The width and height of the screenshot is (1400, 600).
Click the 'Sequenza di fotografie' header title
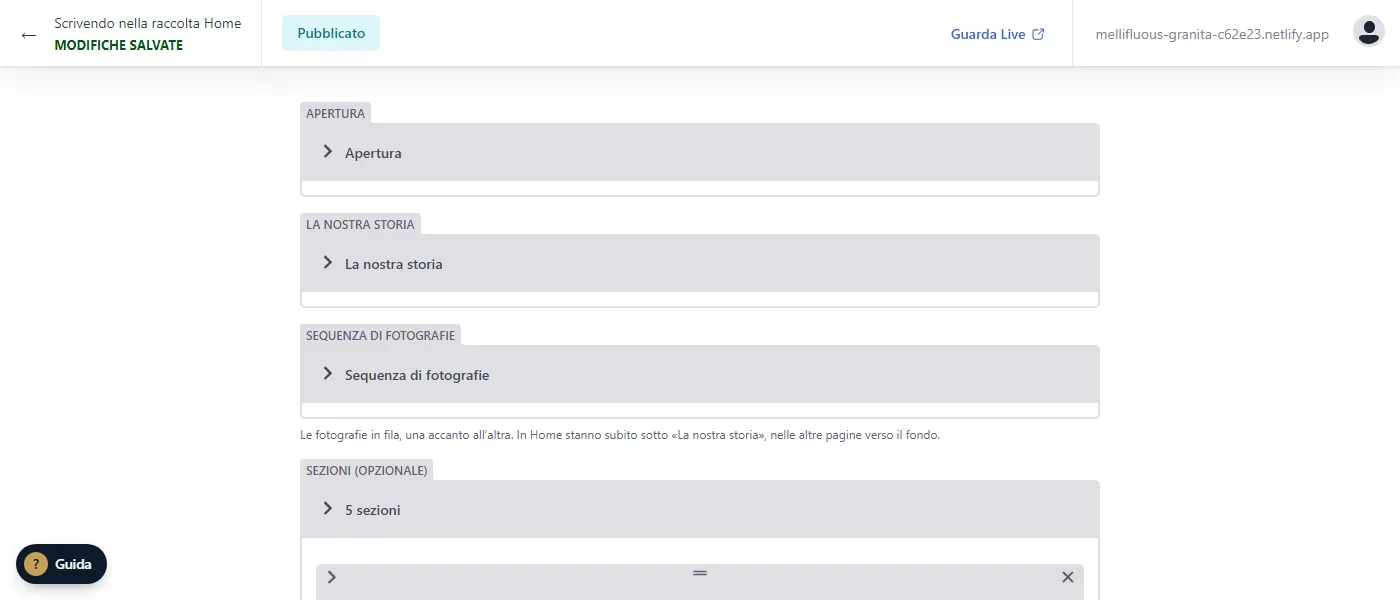point(417,375)
